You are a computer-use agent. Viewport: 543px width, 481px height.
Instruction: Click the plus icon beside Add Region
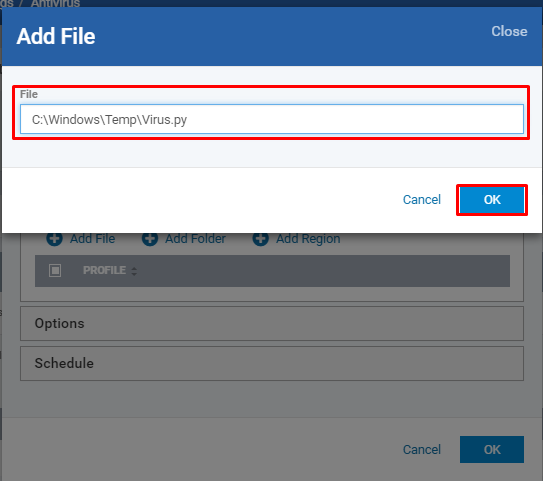tap(260, 239)
